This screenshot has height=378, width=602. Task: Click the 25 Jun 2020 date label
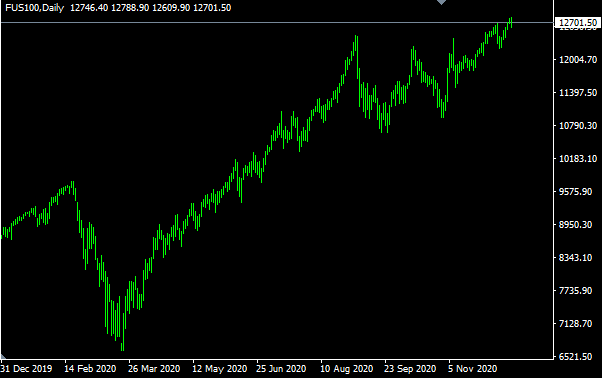[281, 369]
